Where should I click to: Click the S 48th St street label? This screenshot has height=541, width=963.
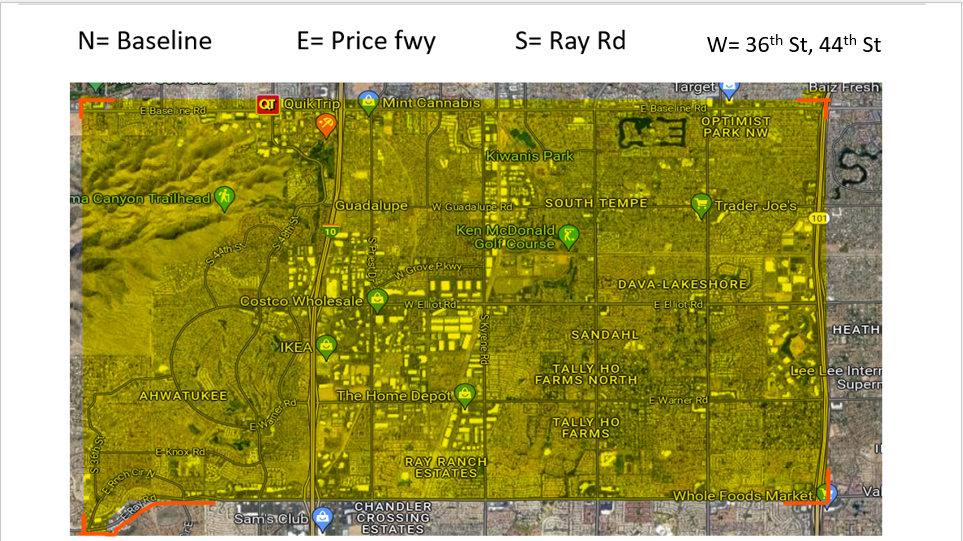tap(286, 233)
